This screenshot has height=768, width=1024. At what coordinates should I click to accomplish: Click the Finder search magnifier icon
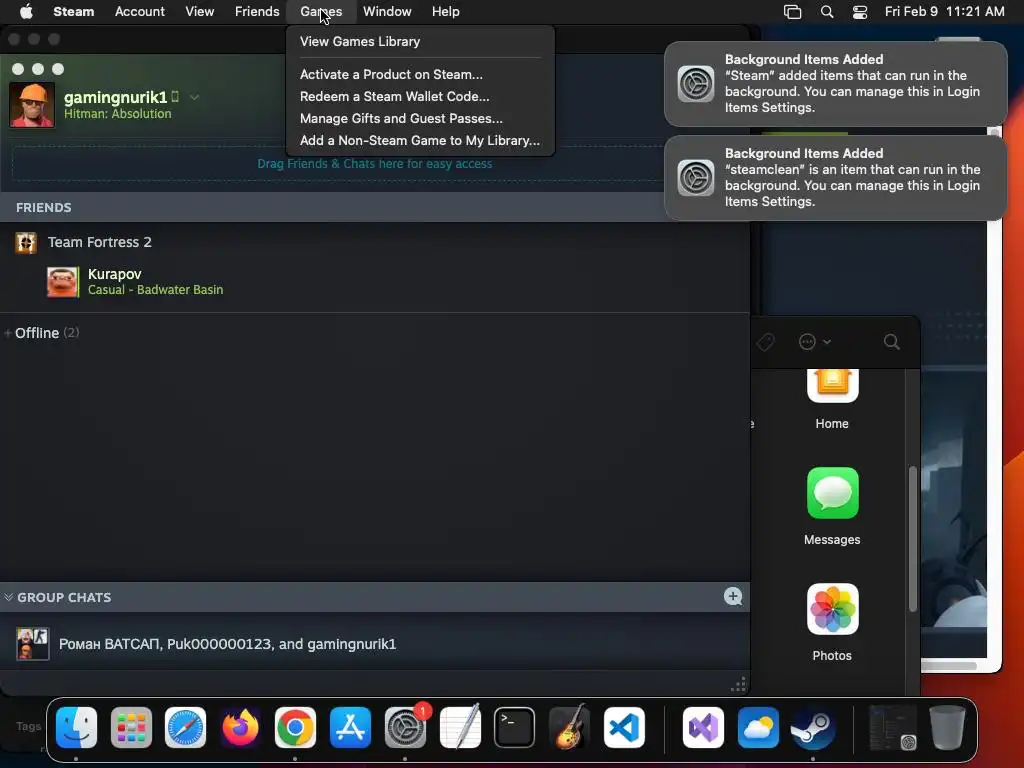pos(891,342)
